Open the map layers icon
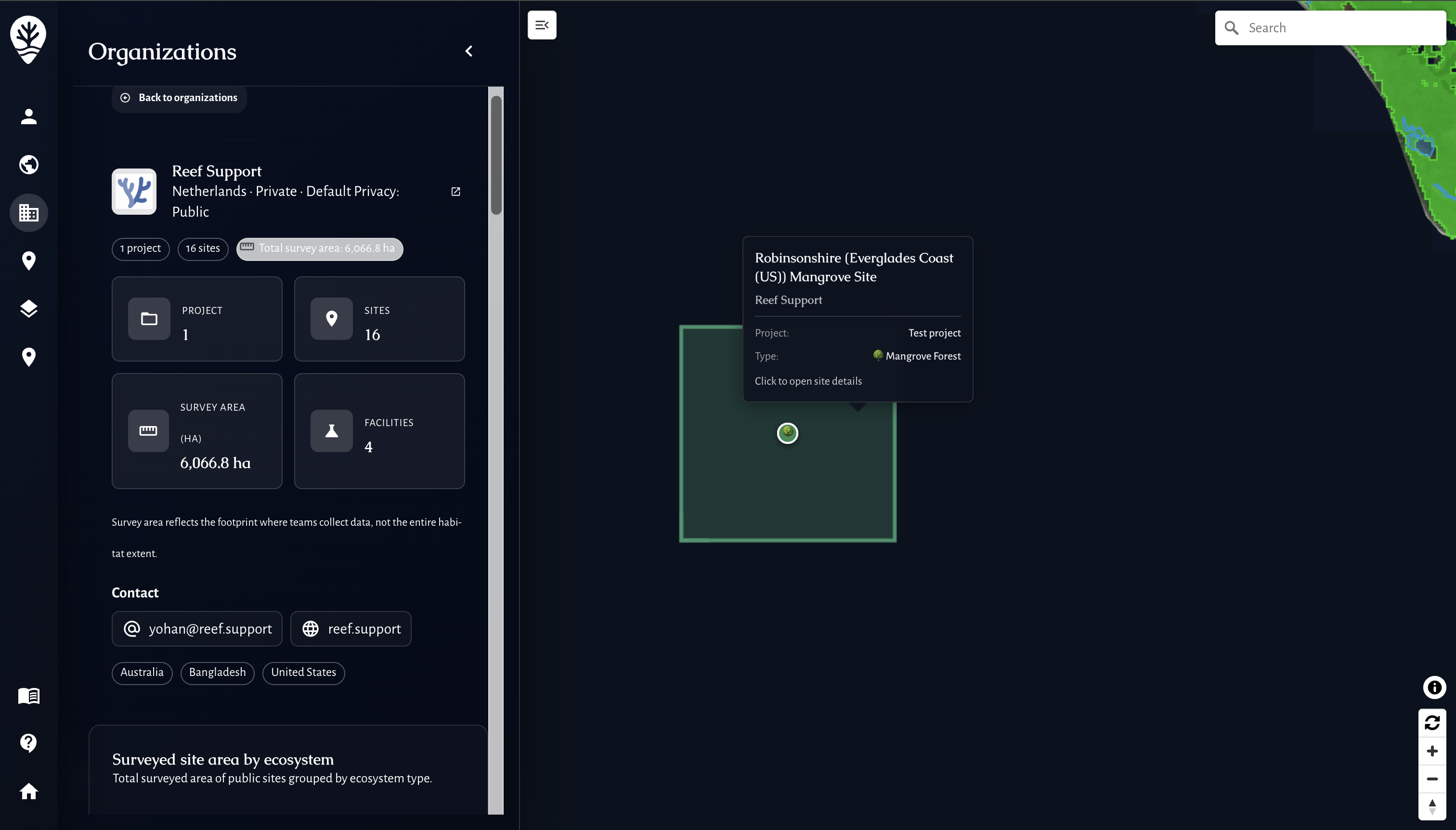Viewport: 1456px width, 830px height. [x=28, y=309]
